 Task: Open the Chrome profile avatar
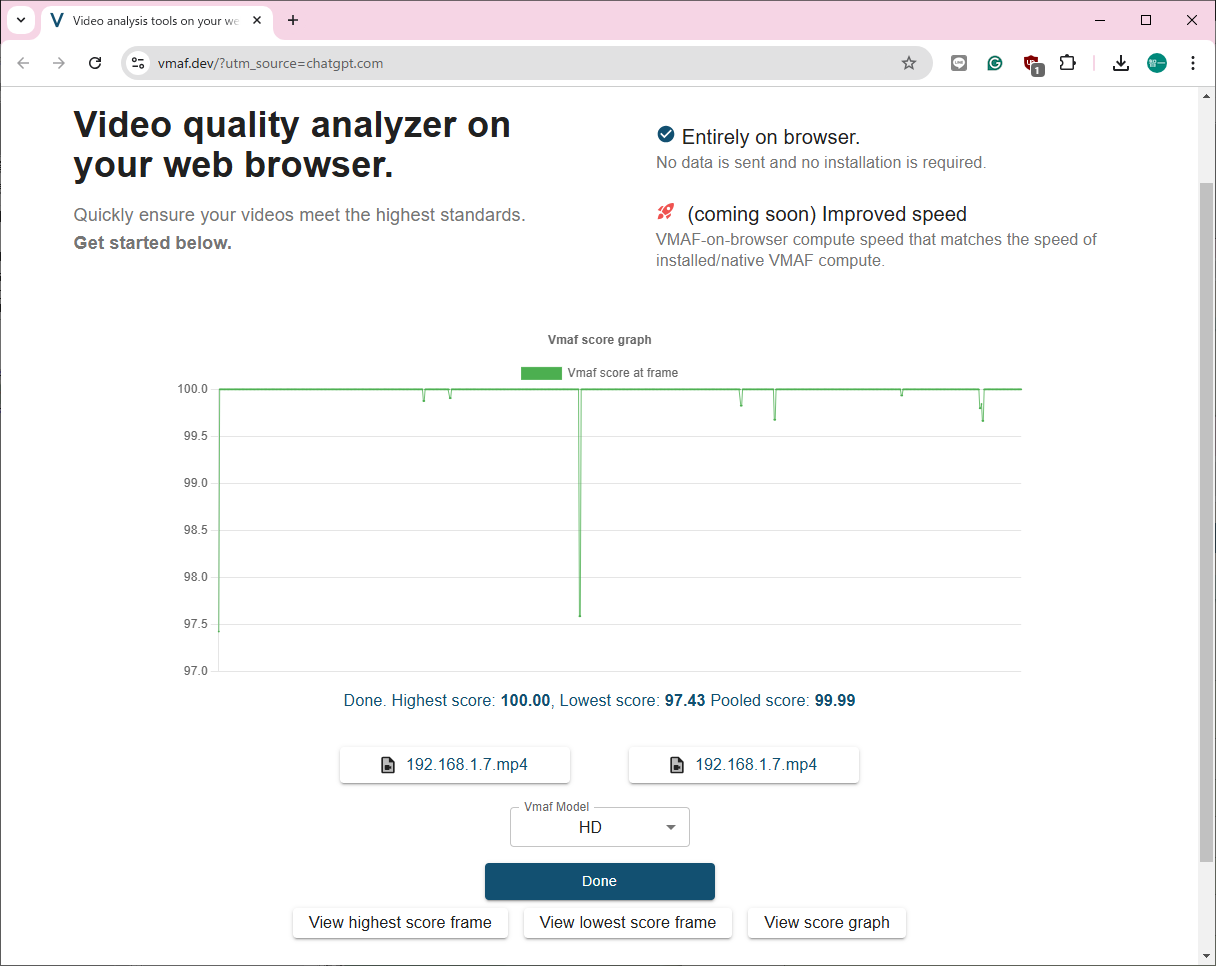(x=1157, y=63)
